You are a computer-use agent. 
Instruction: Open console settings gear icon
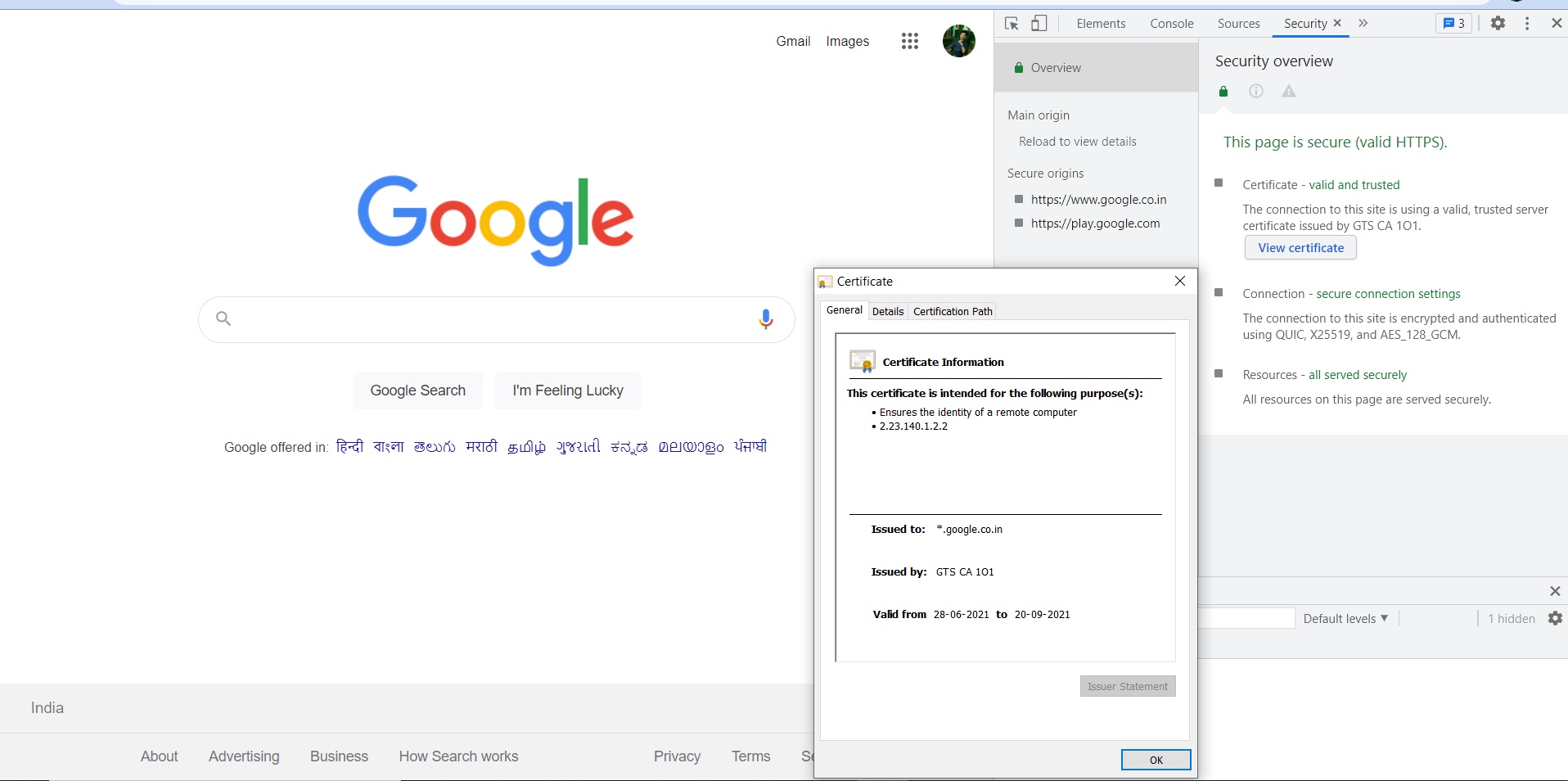coord(1555,619)
